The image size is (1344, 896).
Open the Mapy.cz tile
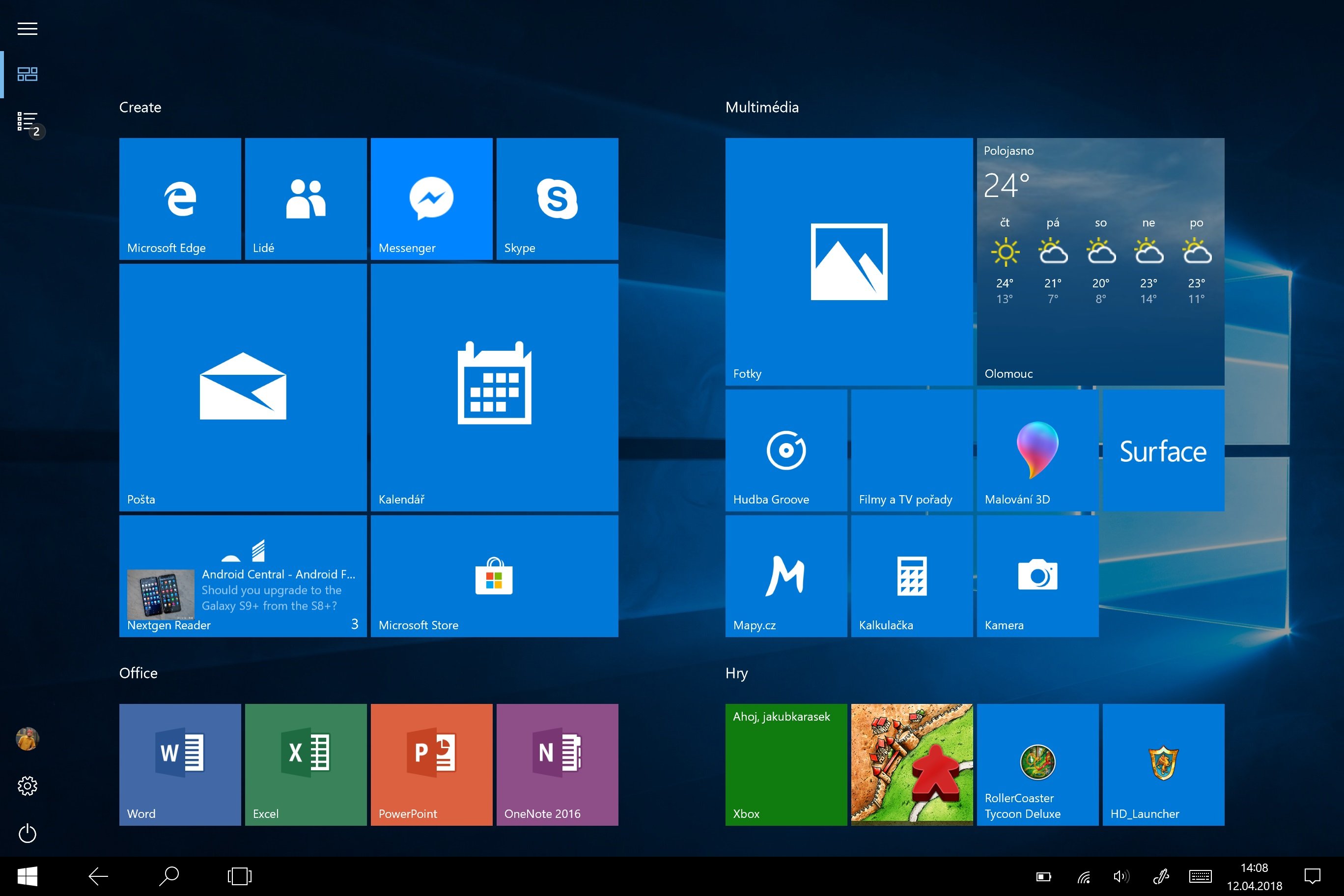[786, 576]
